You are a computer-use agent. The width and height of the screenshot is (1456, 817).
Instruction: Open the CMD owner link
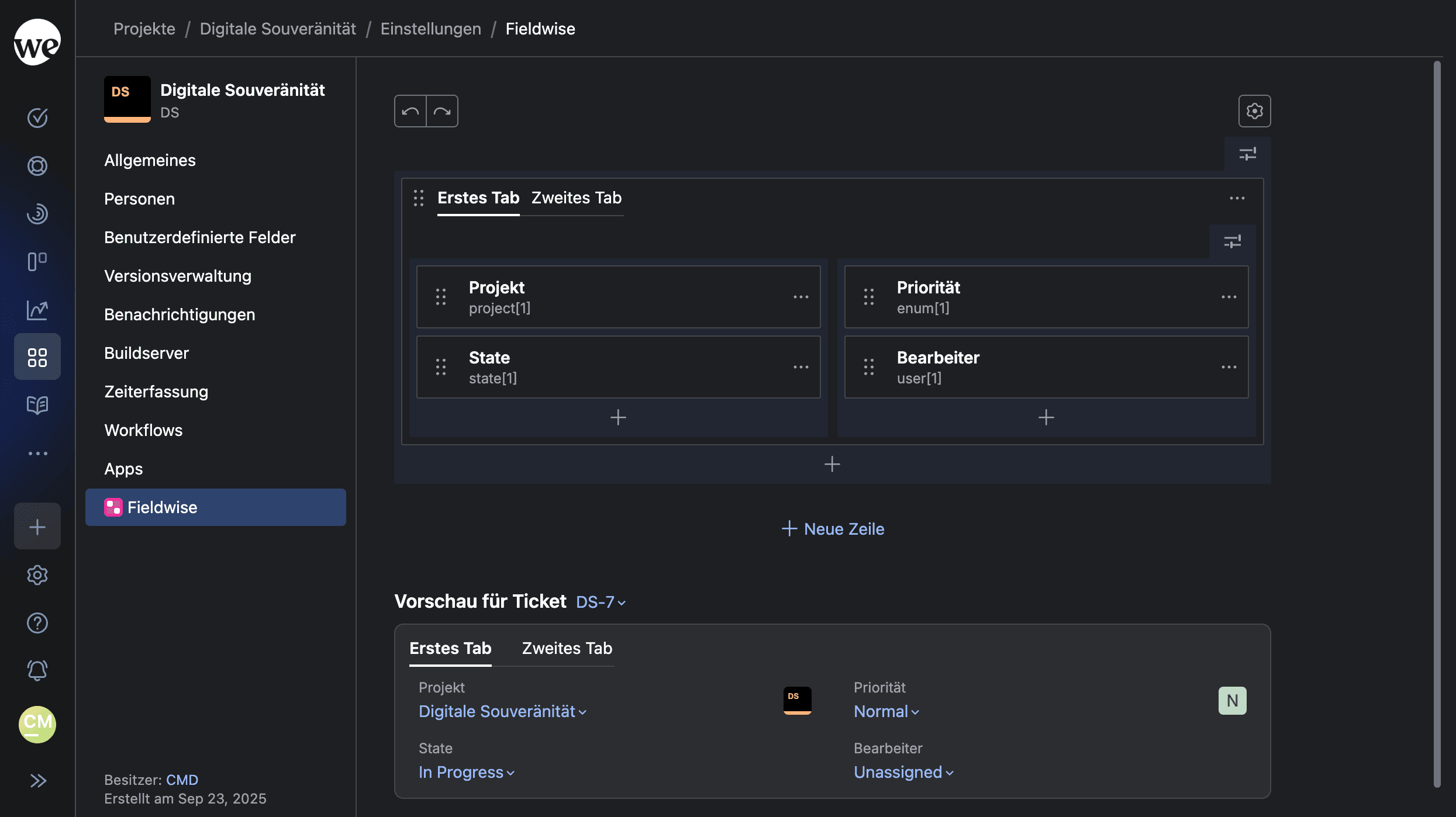click(x=182, y=780)
